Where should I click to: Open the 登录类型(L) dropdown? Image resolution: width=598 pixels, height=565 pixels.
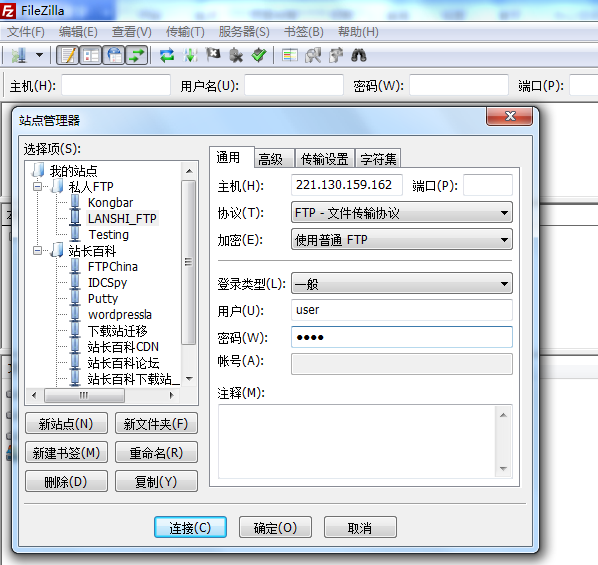click(402, 283)
